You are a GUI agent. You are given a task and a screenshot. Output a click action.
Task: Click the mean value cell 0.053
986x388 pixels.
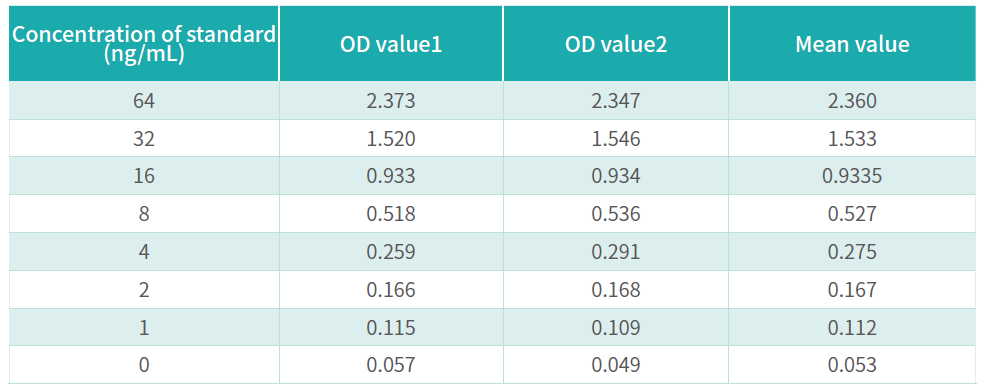point(853,365)
